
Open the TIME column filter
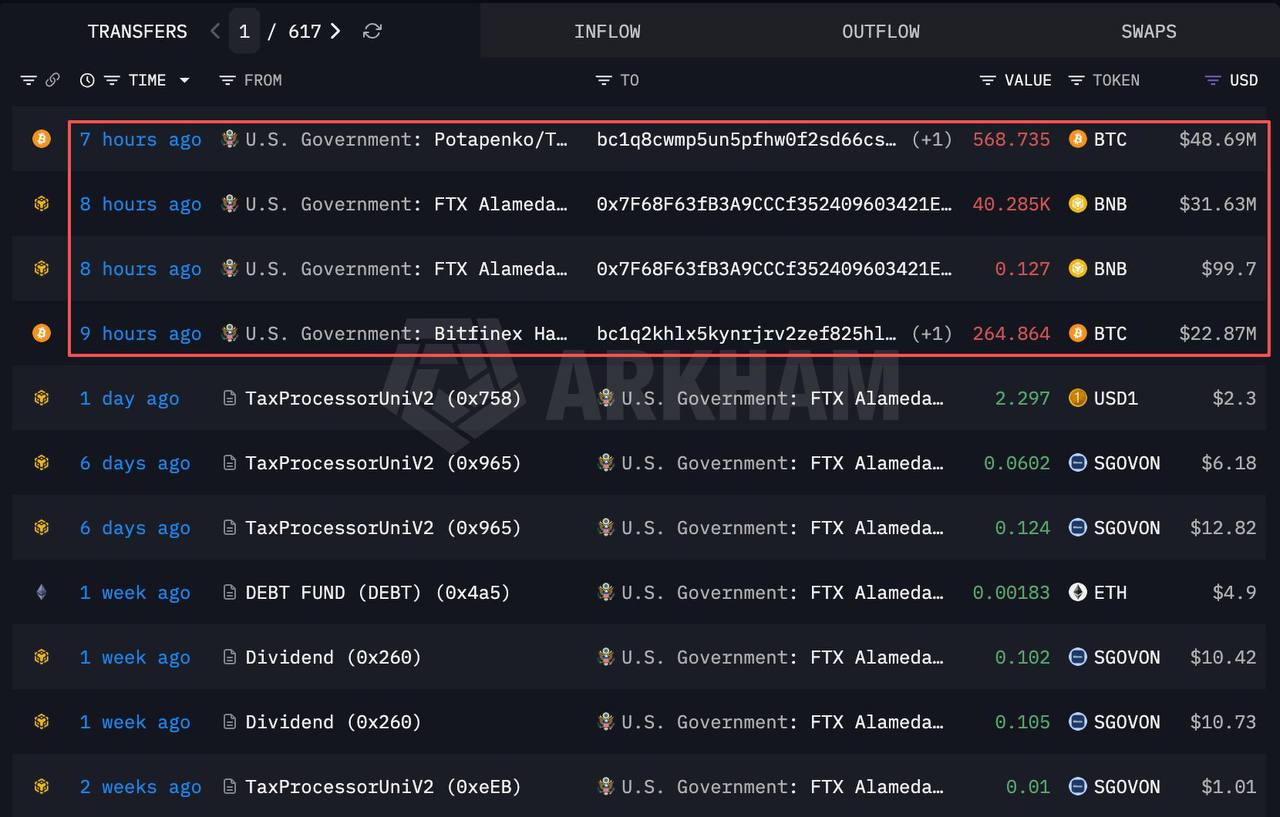tap(112, 80)
